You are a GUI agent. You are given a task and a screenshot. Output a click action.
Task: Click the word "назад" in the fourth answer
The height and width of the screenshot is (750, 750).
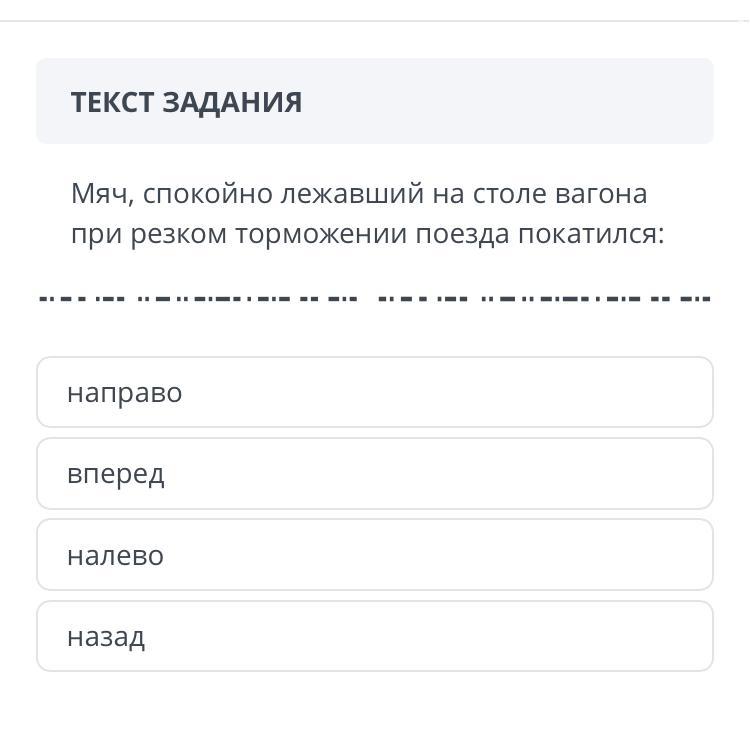(x=106, y=637)
